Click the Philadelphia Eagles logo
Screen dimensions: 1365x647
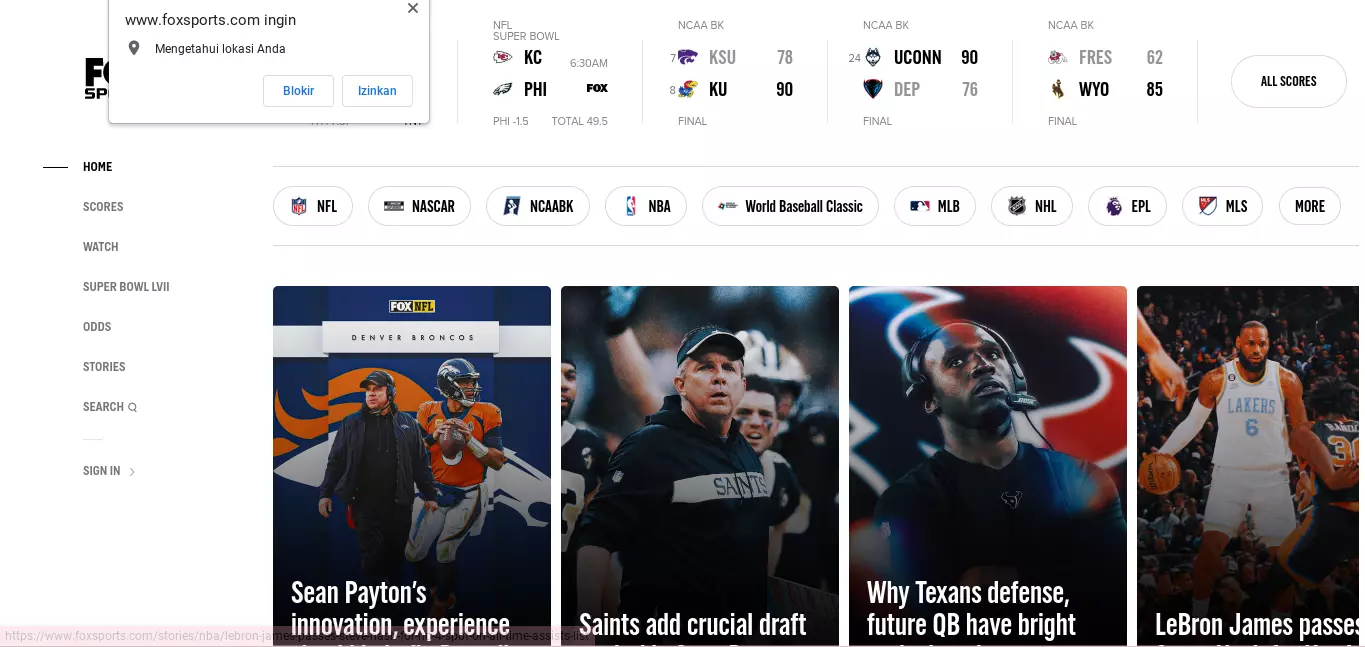pyautogui.click(x=503, y=89)
